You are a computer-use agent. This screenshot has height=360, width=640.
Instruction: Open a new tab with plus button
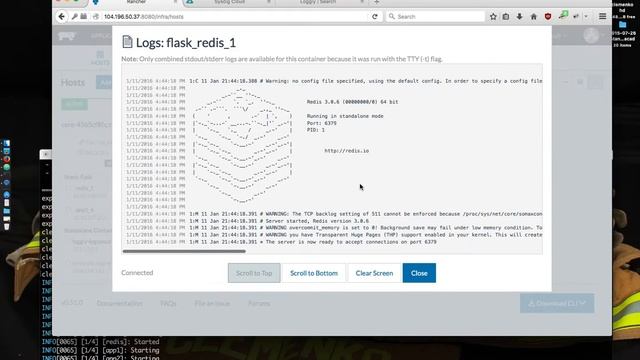(x=376, y=2)
